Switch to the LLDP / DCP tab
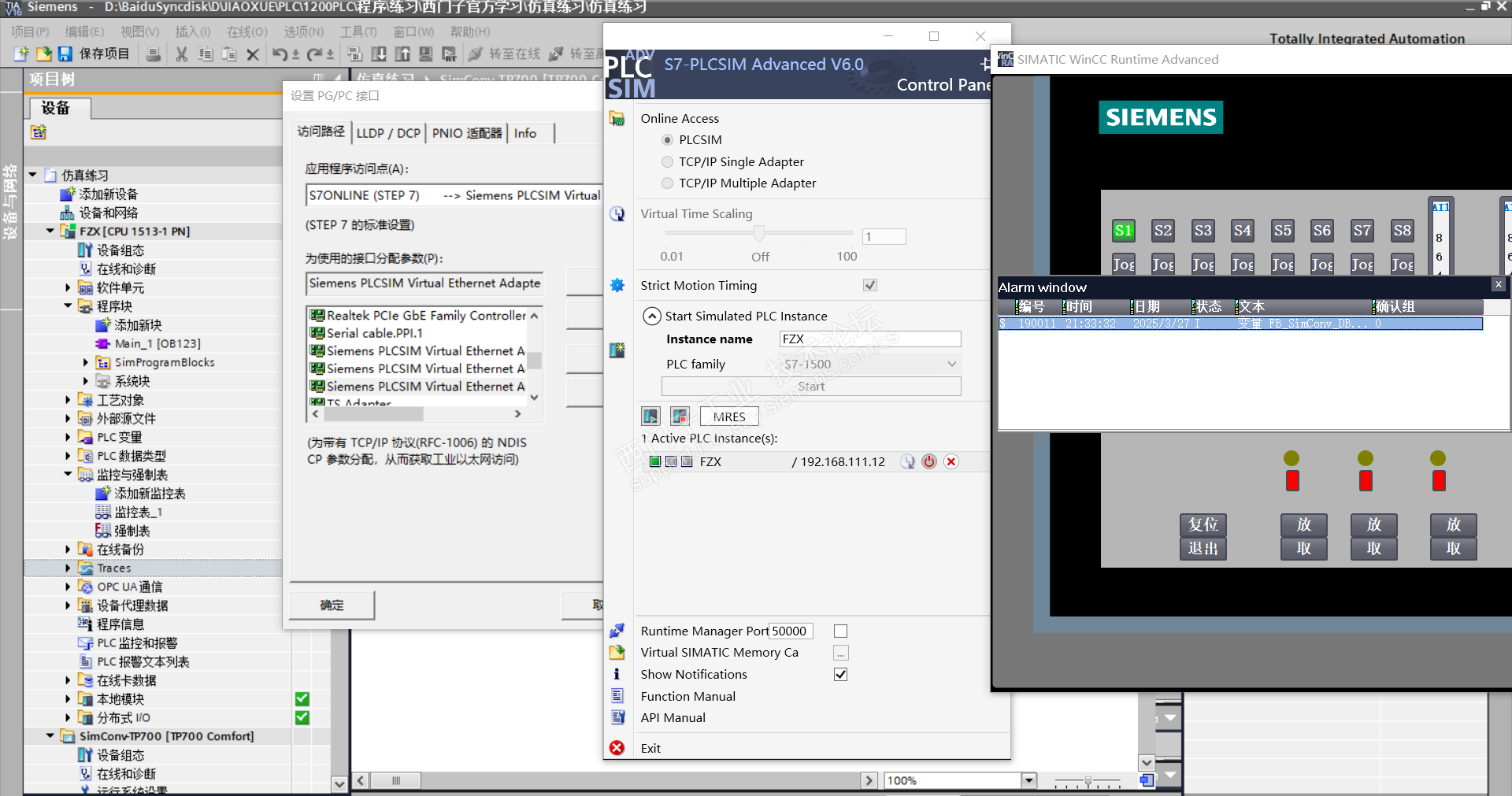This screenshot has width=1512, height=796. (x=388, y=133)
